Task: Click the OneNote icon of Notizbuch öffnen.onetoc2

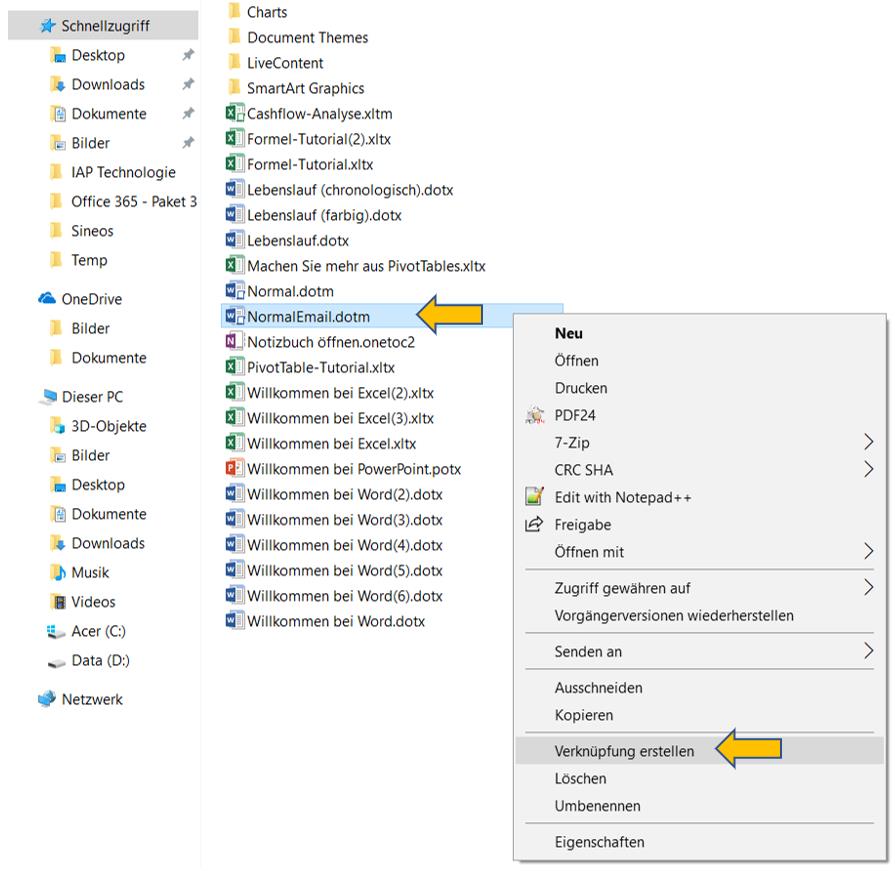Action: 235,342
